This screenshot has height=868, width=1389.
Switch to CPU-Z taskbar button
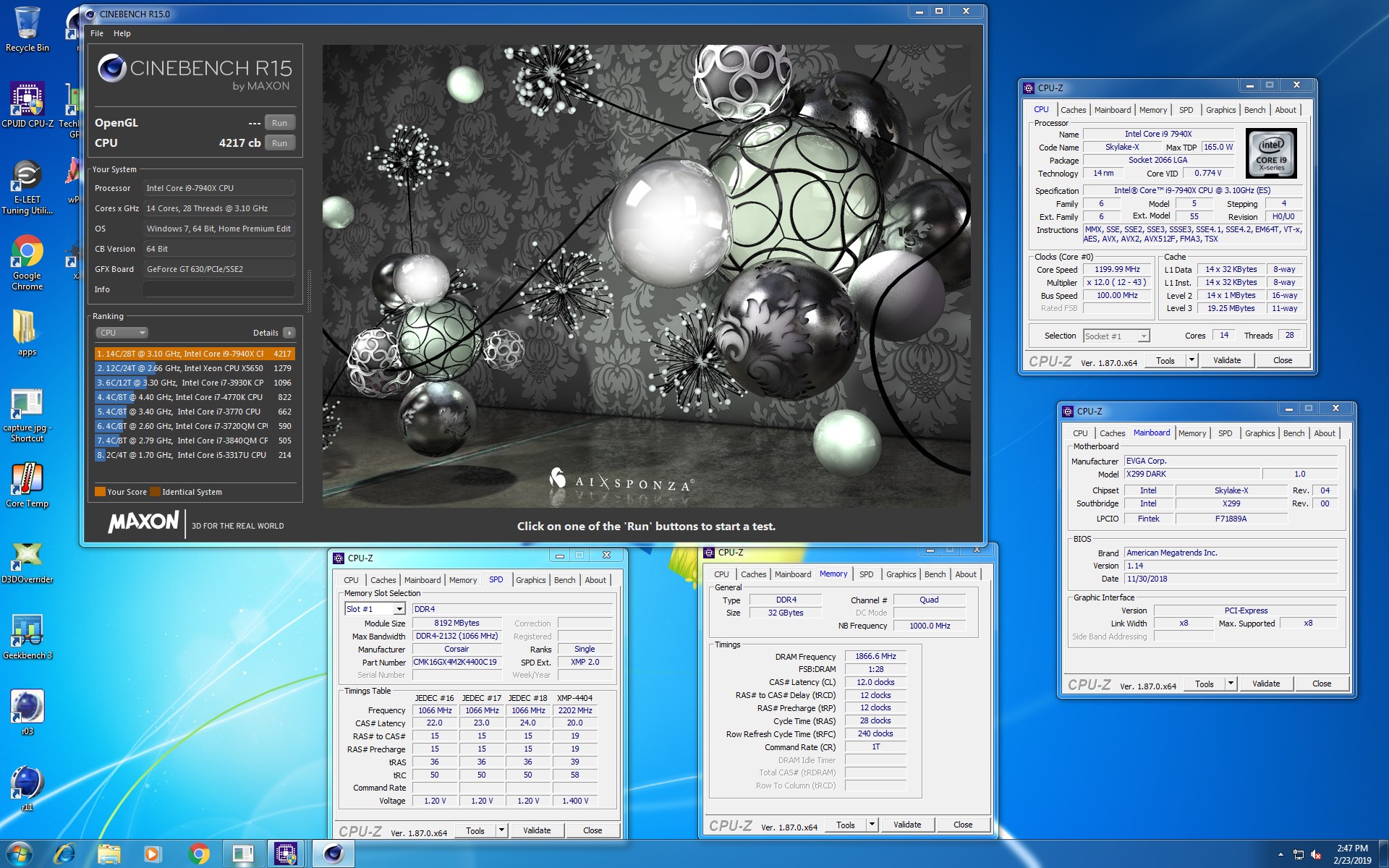pos(286,854)
